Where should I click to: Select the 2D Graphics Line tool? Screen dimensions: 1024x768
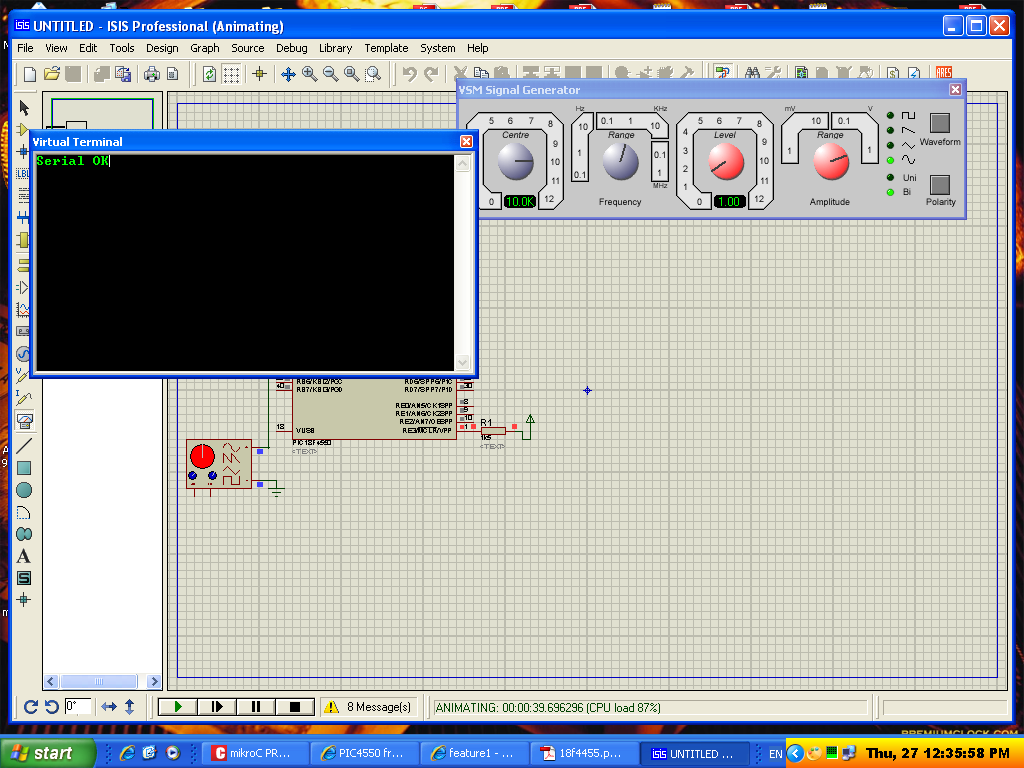(x=24, y=445)
